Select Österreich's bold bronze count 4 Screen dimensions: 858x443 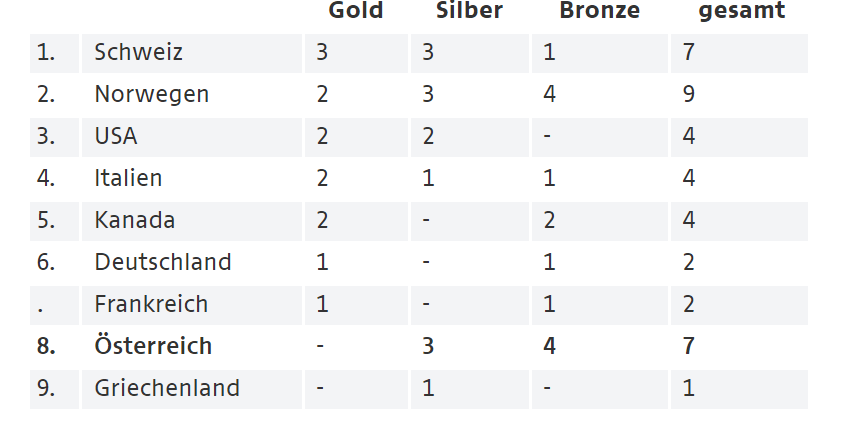click(x=549, y=347)
